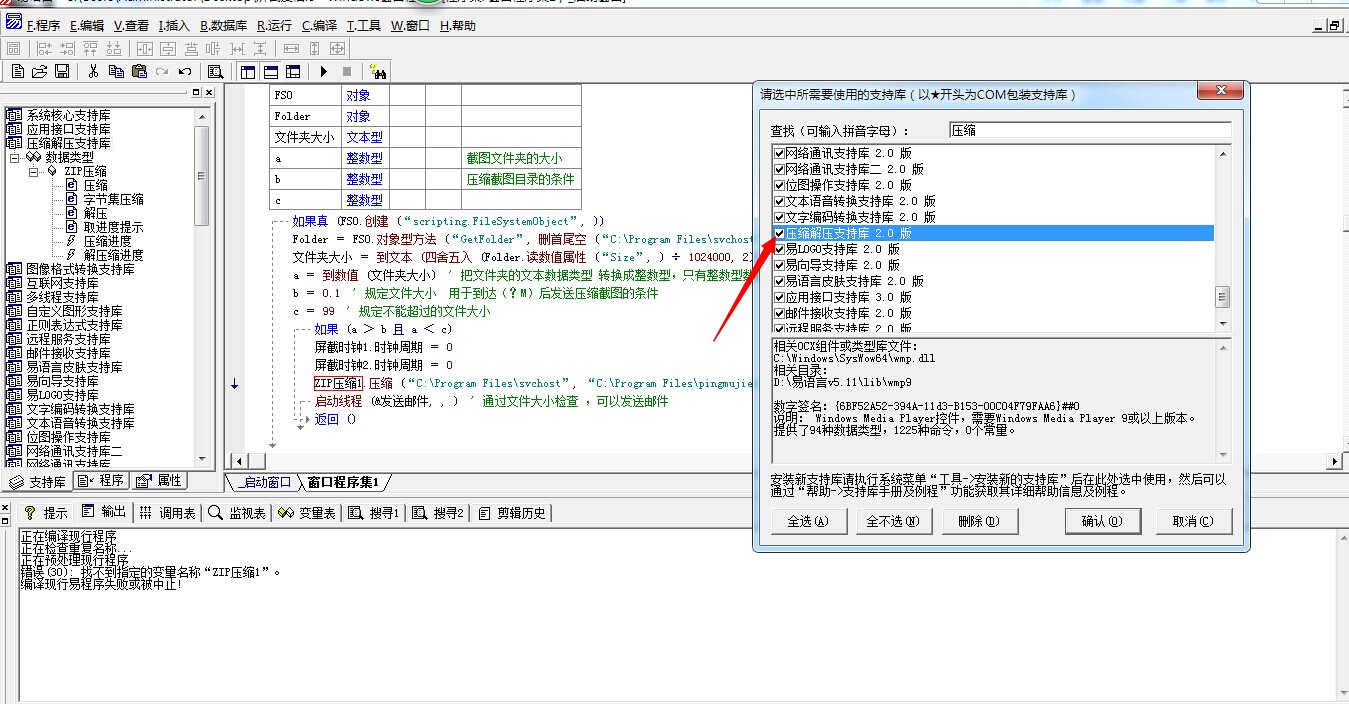Click the 数据类型 node icon

pyautogui.click(x=33, y=157)
